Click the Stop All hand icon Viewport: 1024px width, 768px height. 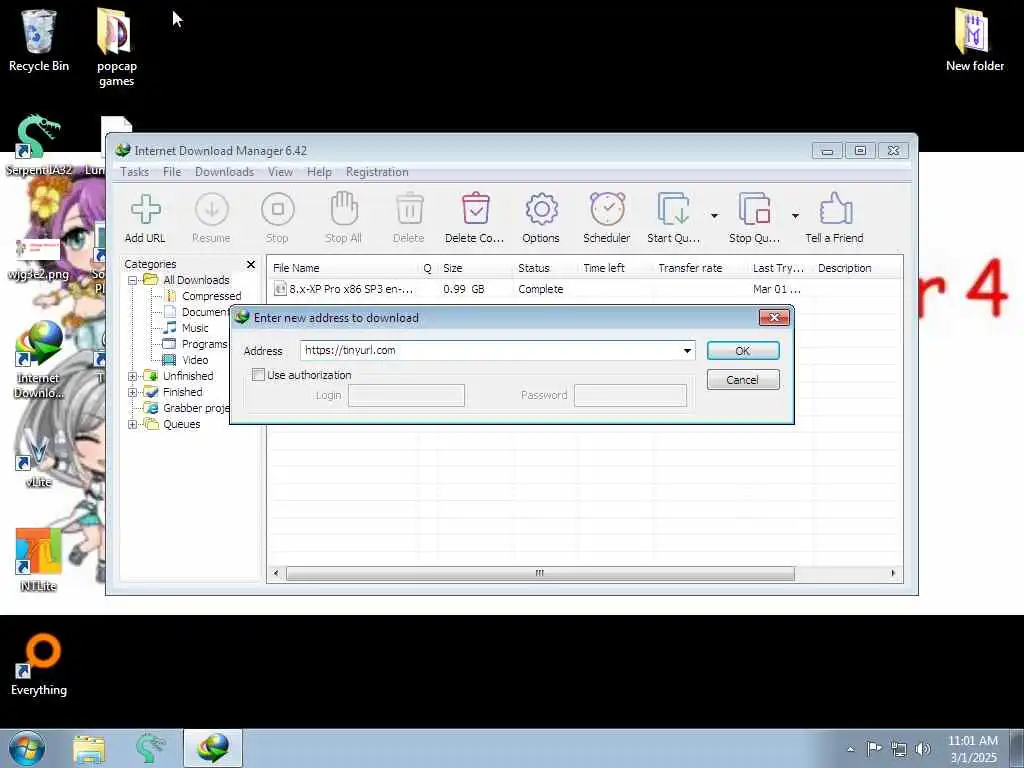click(x=344, y=210)
